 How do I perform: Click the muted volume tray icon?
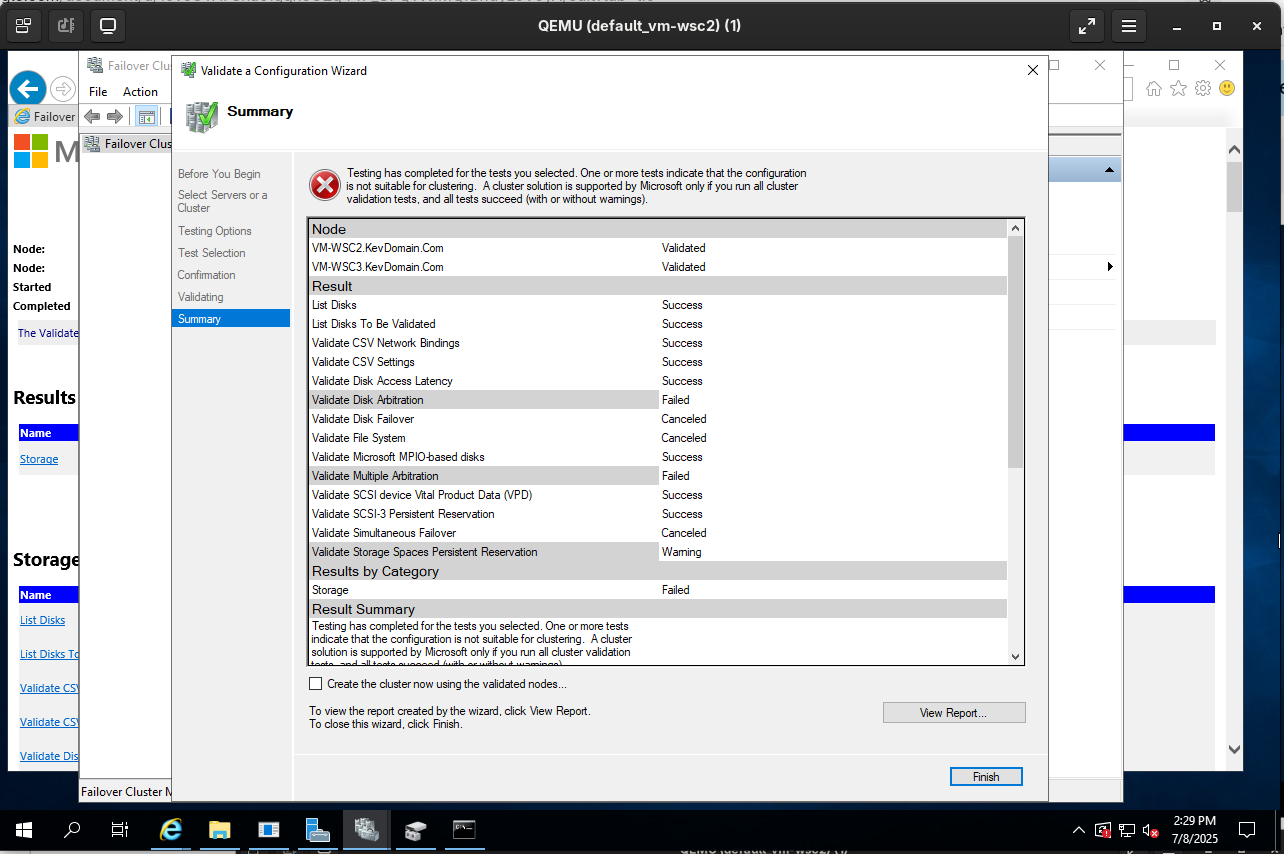(x=1151, y=830)
